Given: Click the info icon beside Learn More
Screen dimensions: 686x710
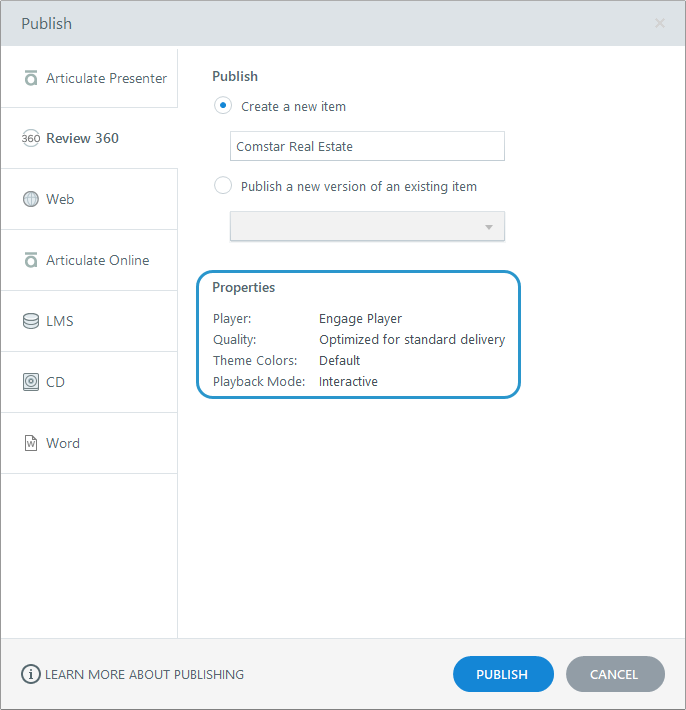Looking at the screenshot, I should click(x=31, y=674).
